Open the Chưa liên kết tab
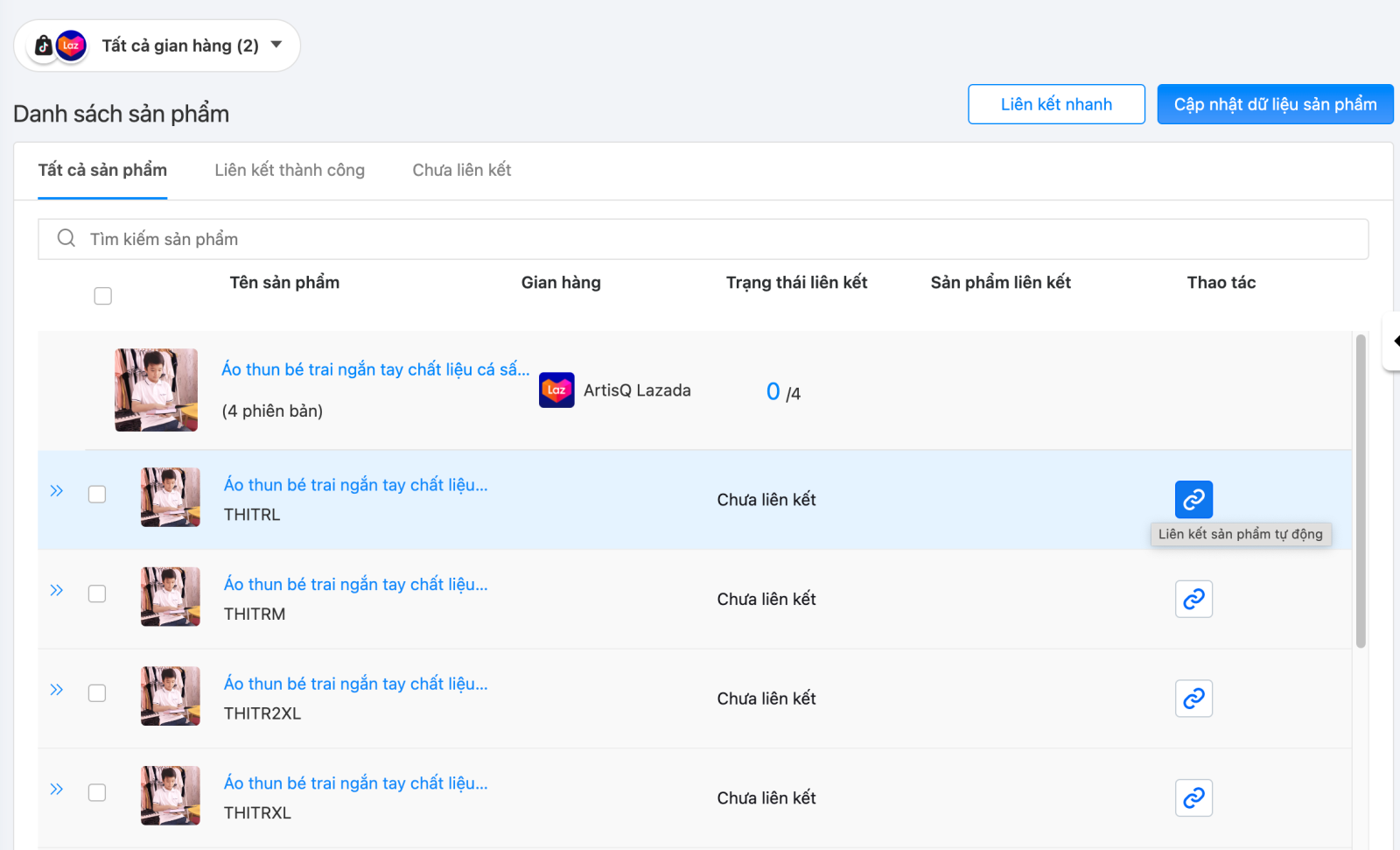 461,171
